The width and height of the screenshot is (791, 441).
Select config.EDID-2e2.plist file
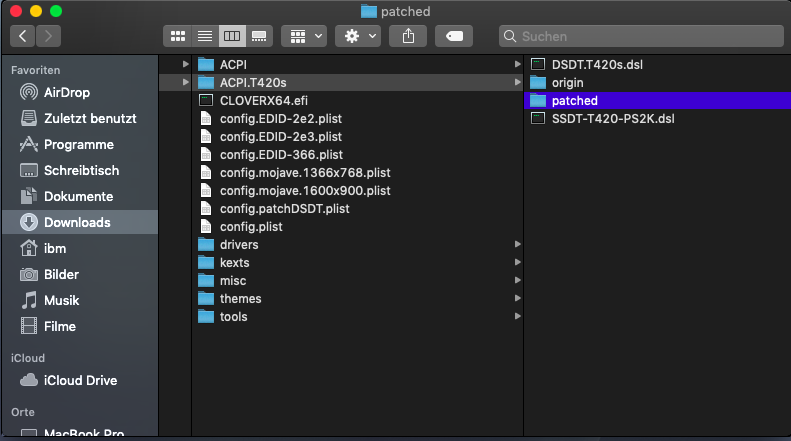[x=357, y=119]
